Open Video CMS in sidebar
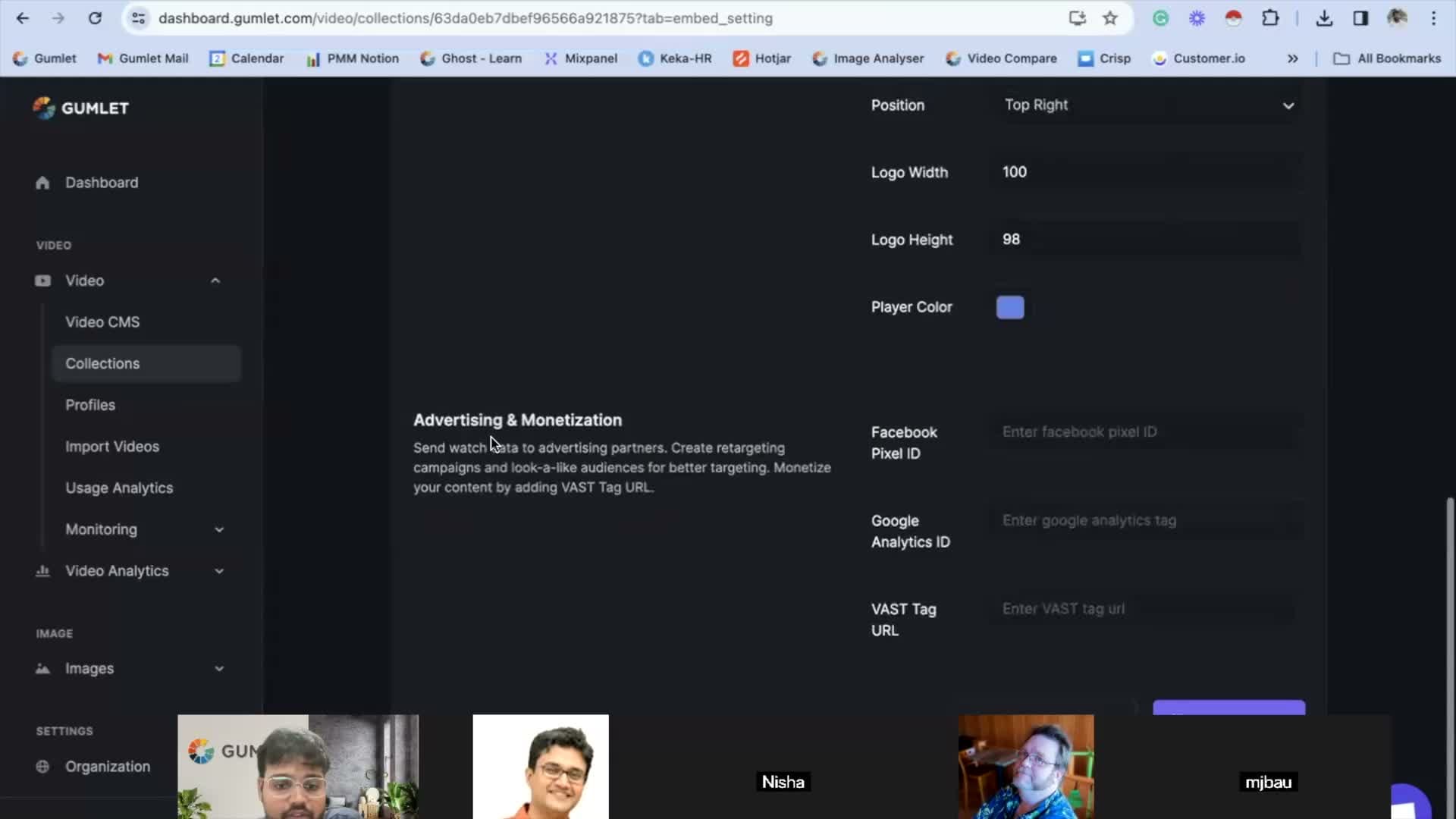 (x=102, y=322)
